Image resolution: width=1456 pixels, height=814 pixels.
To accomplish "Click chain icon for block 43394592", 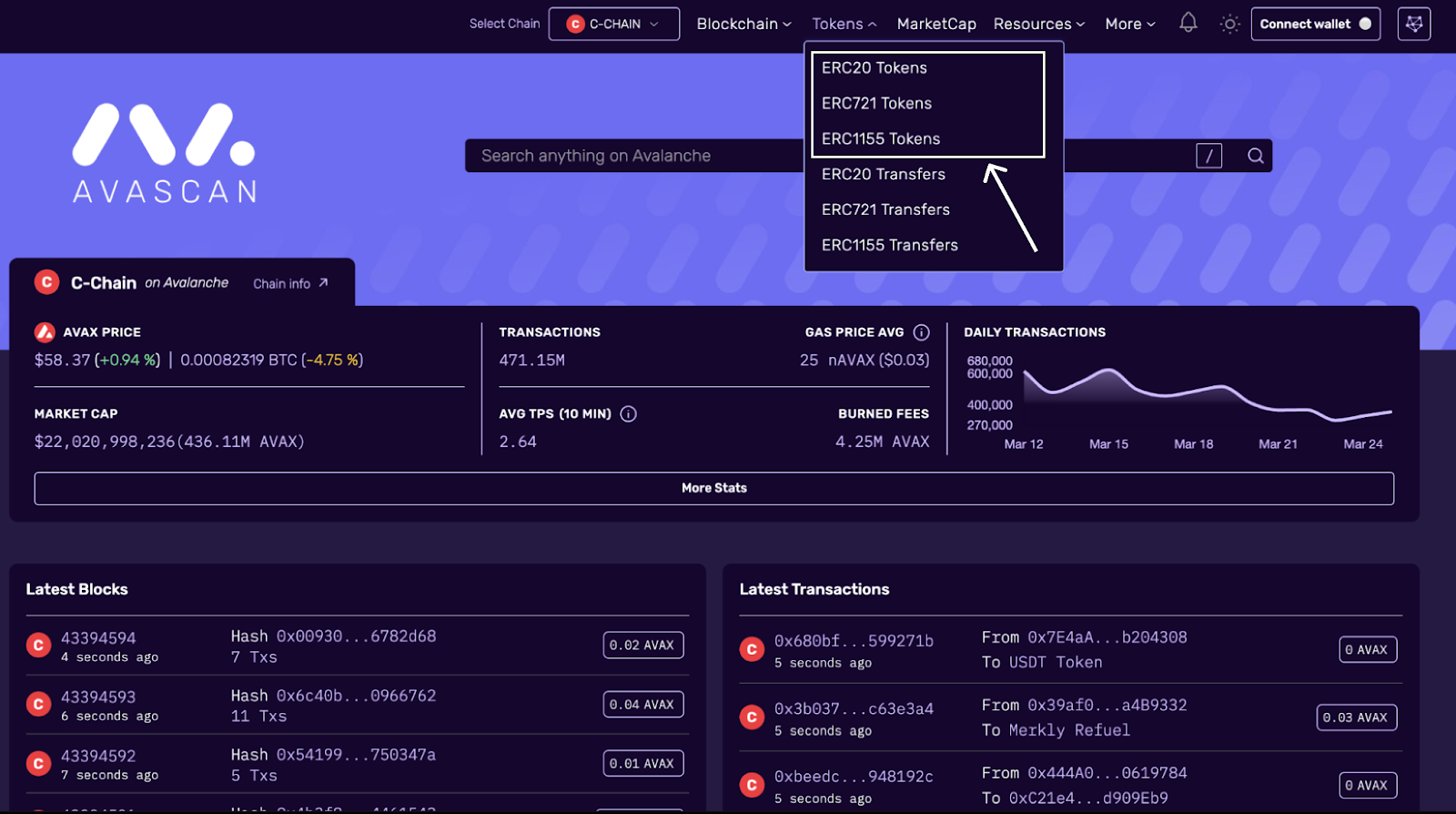I will (38, 764).
